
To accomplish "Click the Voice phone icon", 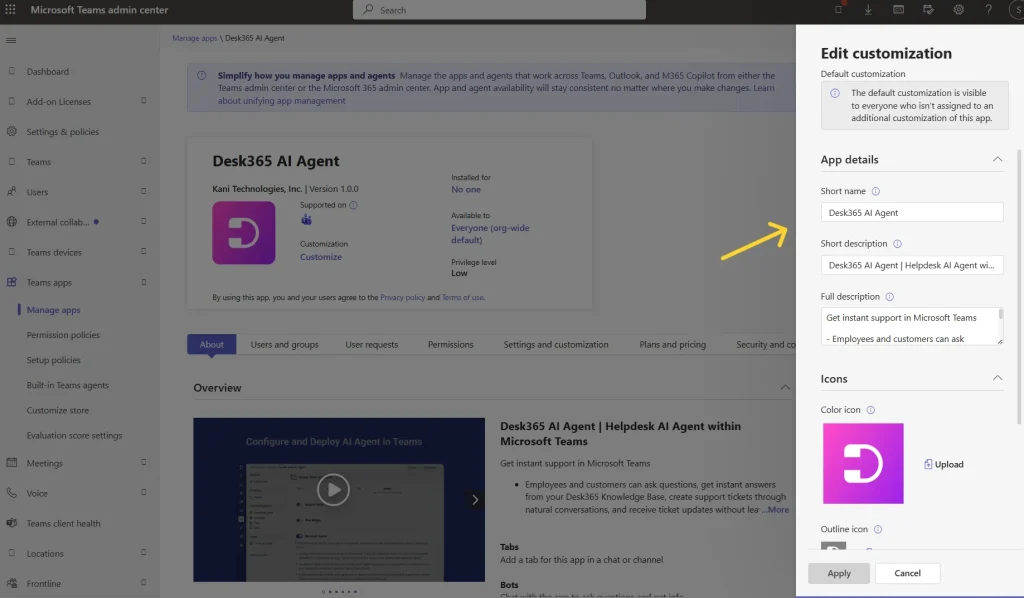I will [12, 493].
